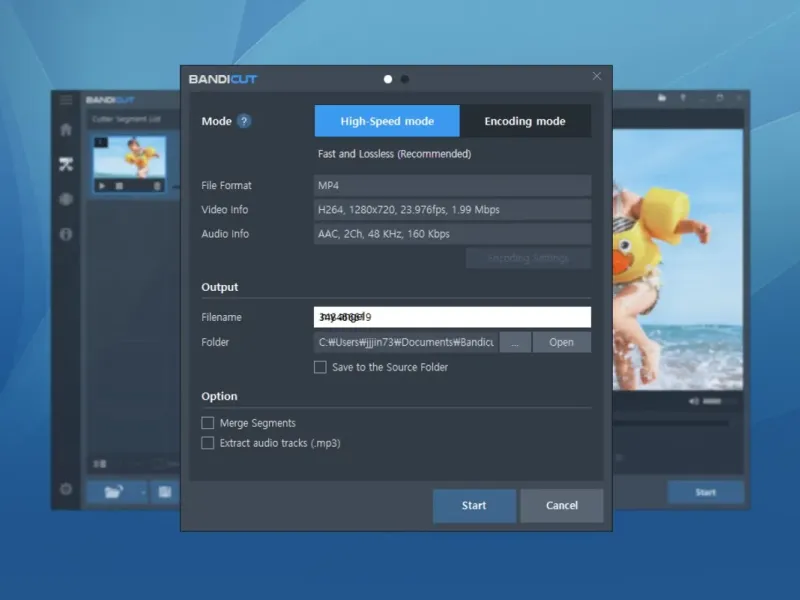Viewport: 800px width, 600px height.
Task: Open the Info icon in the sidebar
Action: (x=66, y=234)
